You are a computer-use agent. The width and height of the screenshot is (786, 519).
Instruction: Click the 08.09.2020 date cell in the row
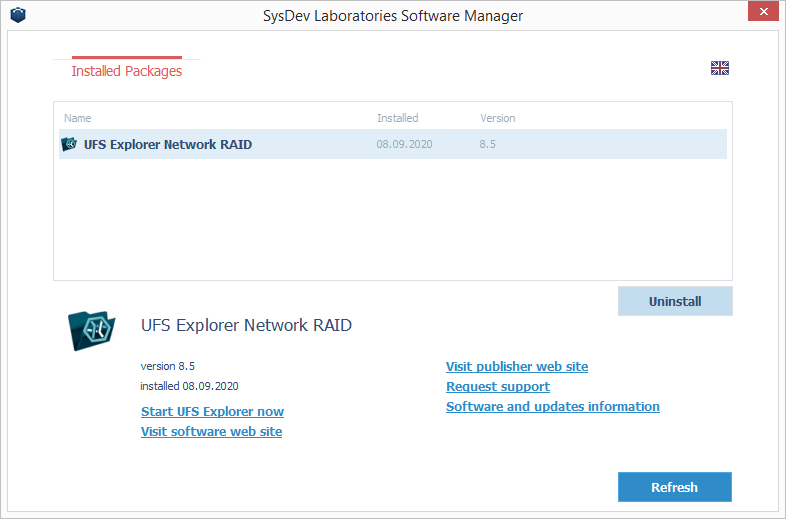tap(404, 144)
